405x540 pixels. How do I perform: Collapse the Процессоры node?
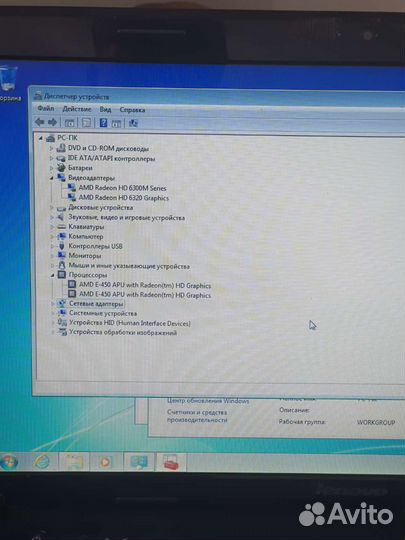[52, 275]
